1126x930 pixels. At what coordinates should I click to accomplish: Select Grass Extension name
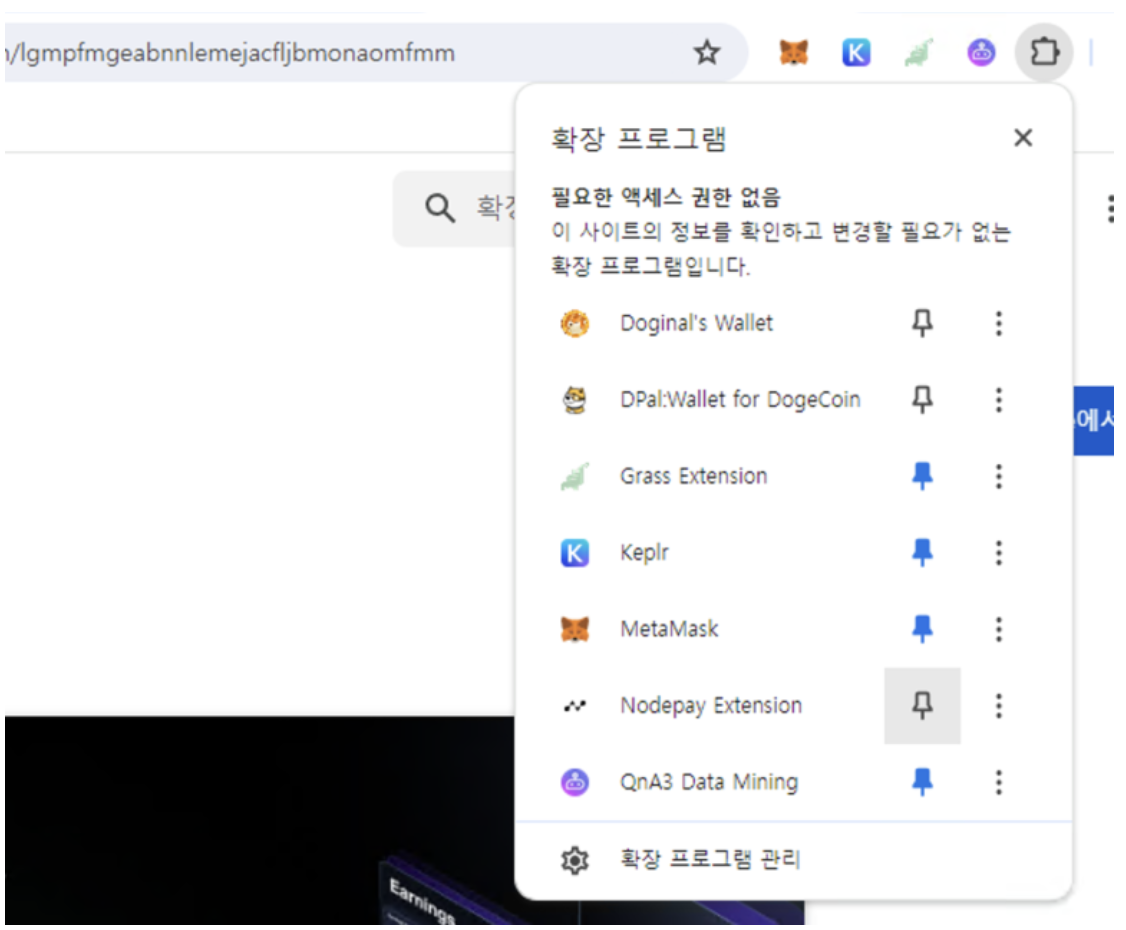[694, 476]
